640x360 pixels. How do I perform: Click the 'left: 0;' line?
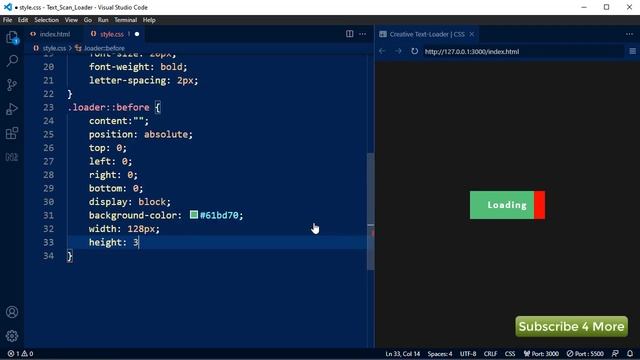110,161
